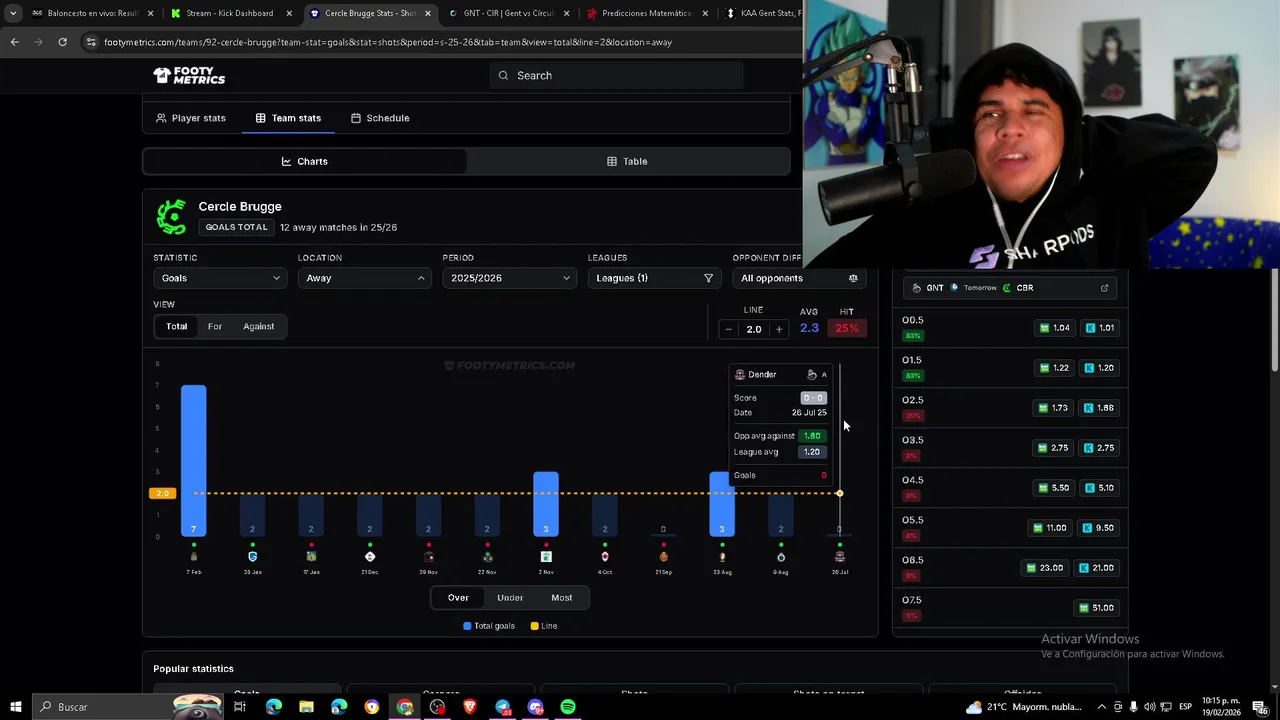Viewport: 1280px width, 720px height.
Task: Open the browser tab list dropdown
Action: point(12,13)
